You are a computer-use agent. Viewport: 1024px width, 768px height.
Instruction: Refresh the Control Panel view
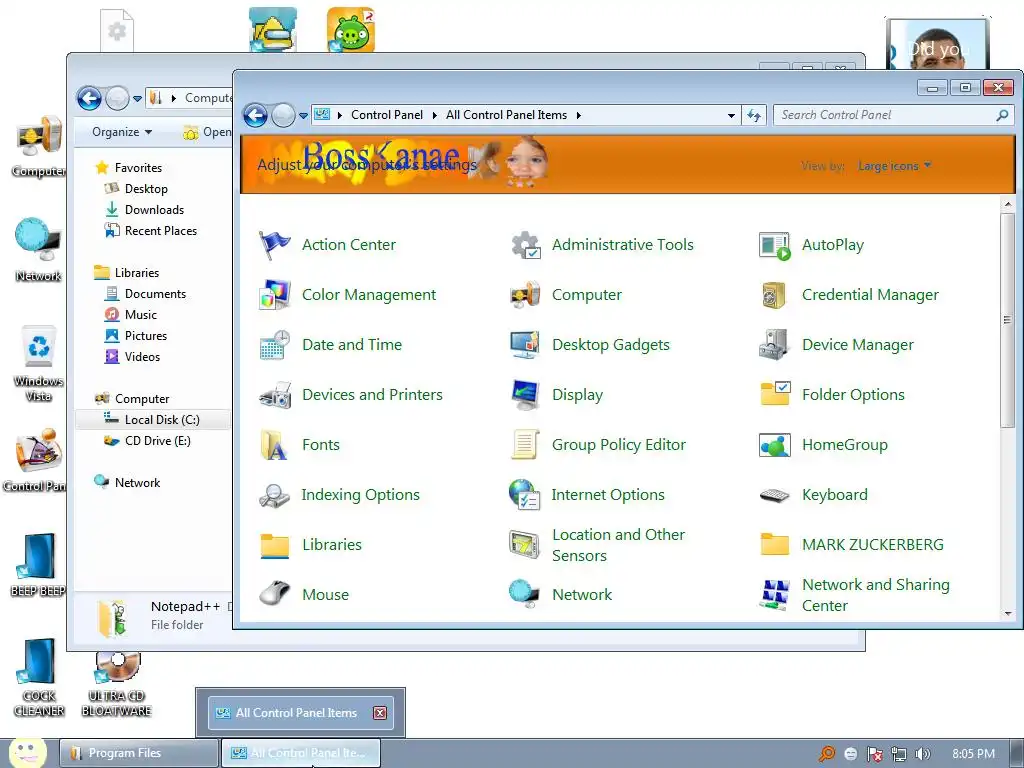[x=754, y=116]
